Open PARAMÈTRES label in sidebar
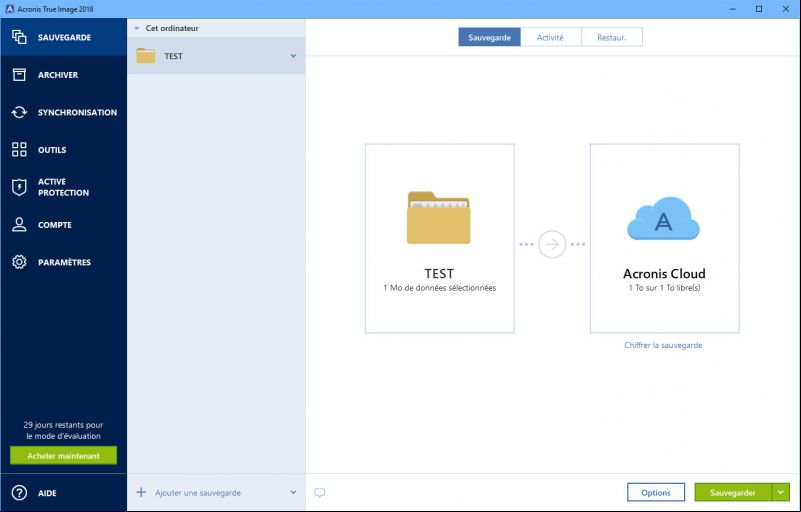This screenshot has width=801, height=512. (64, 262)
